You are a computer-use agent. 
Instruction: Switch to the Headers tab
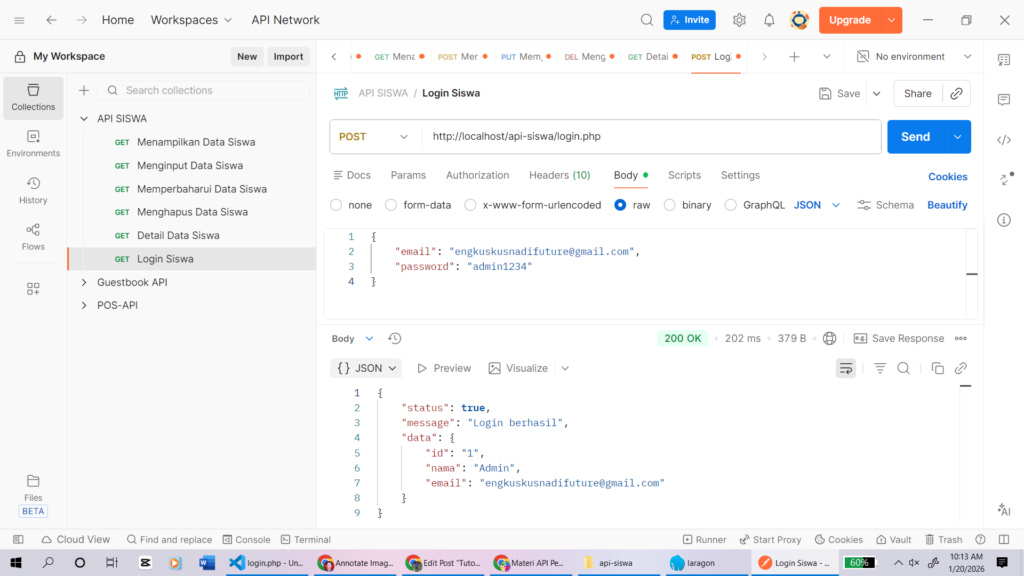pos(559,175)
